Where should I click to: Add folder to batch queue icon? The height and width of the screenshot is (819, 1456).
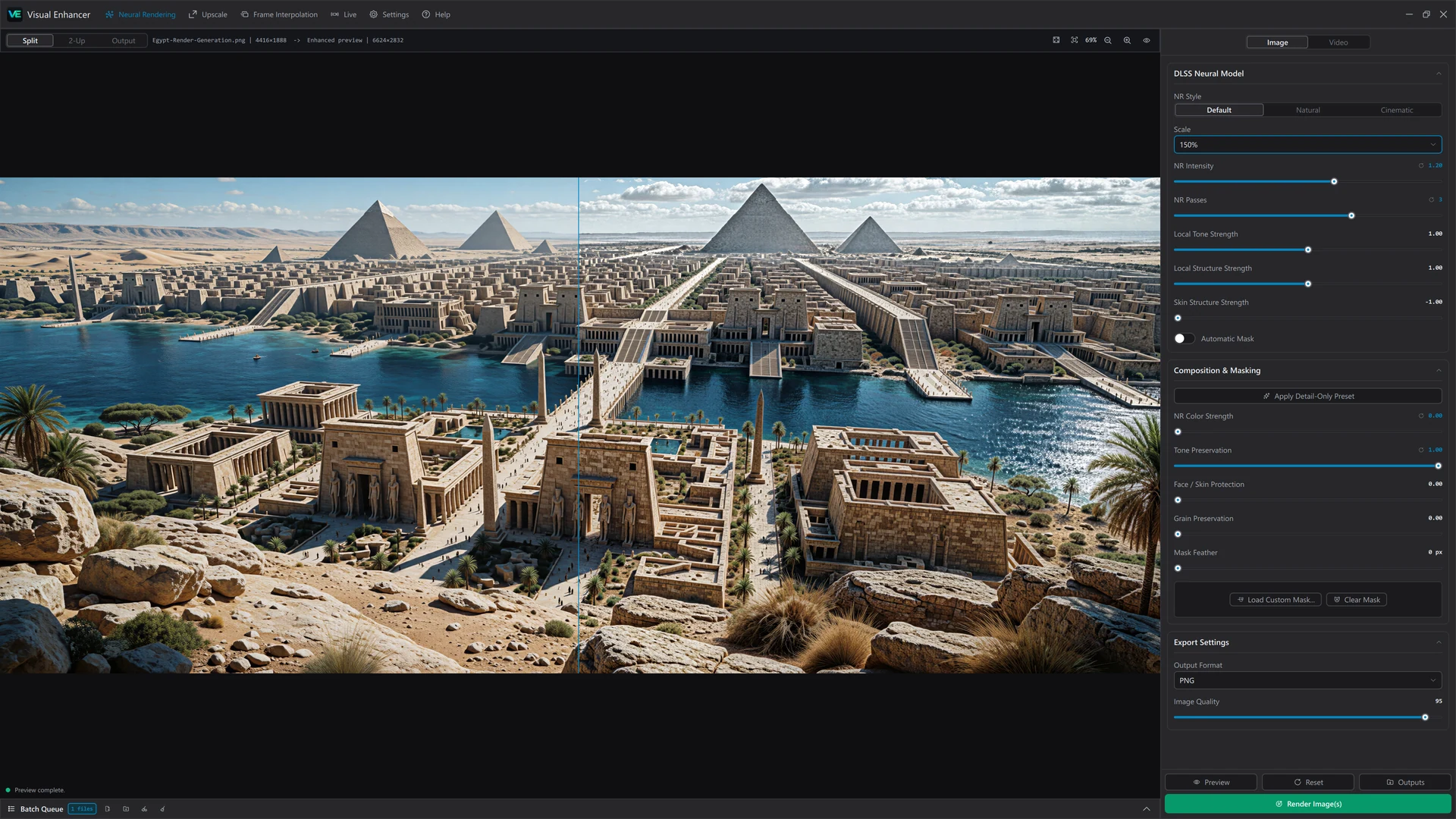coord(126,809)
